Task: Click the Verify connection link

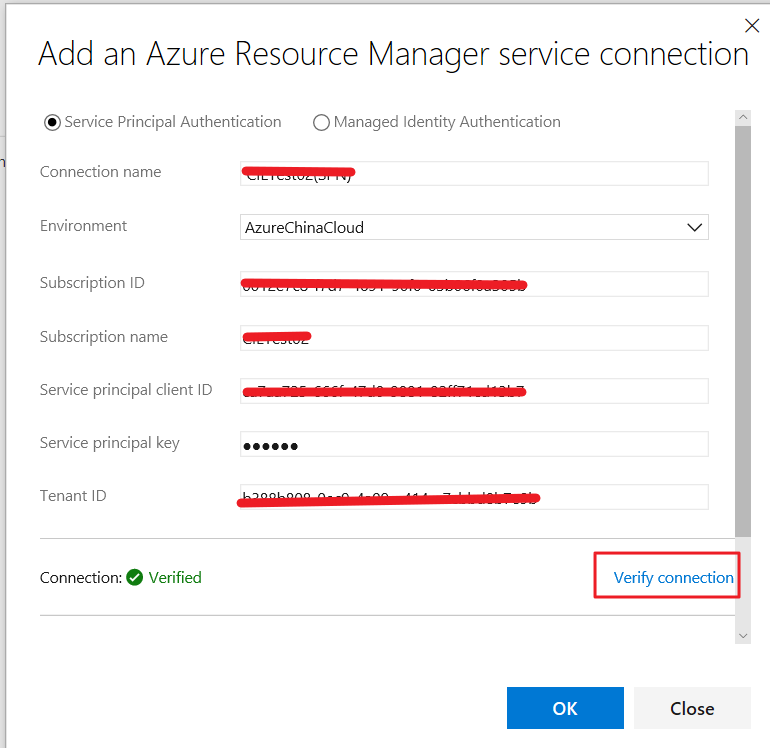Action: 673,578
